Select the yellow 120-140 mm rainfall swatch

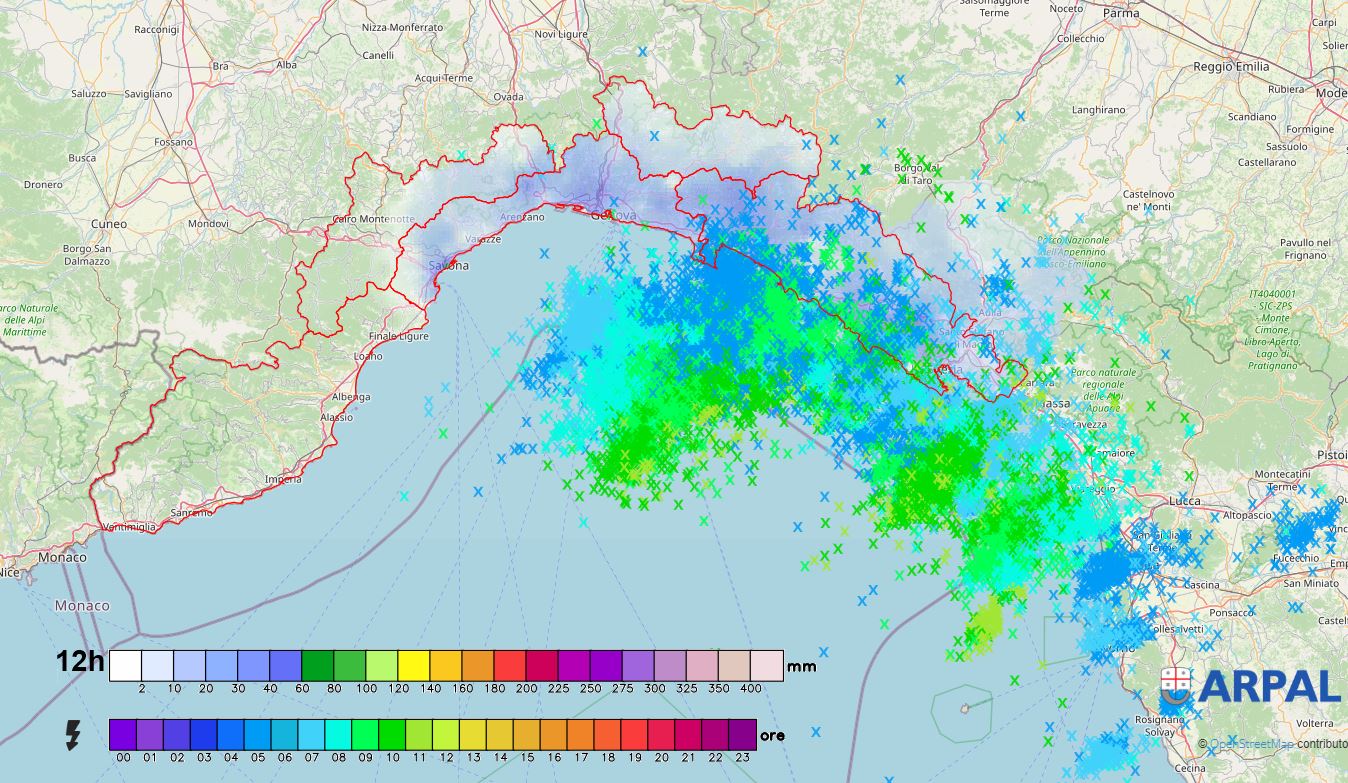pos(414,665)
